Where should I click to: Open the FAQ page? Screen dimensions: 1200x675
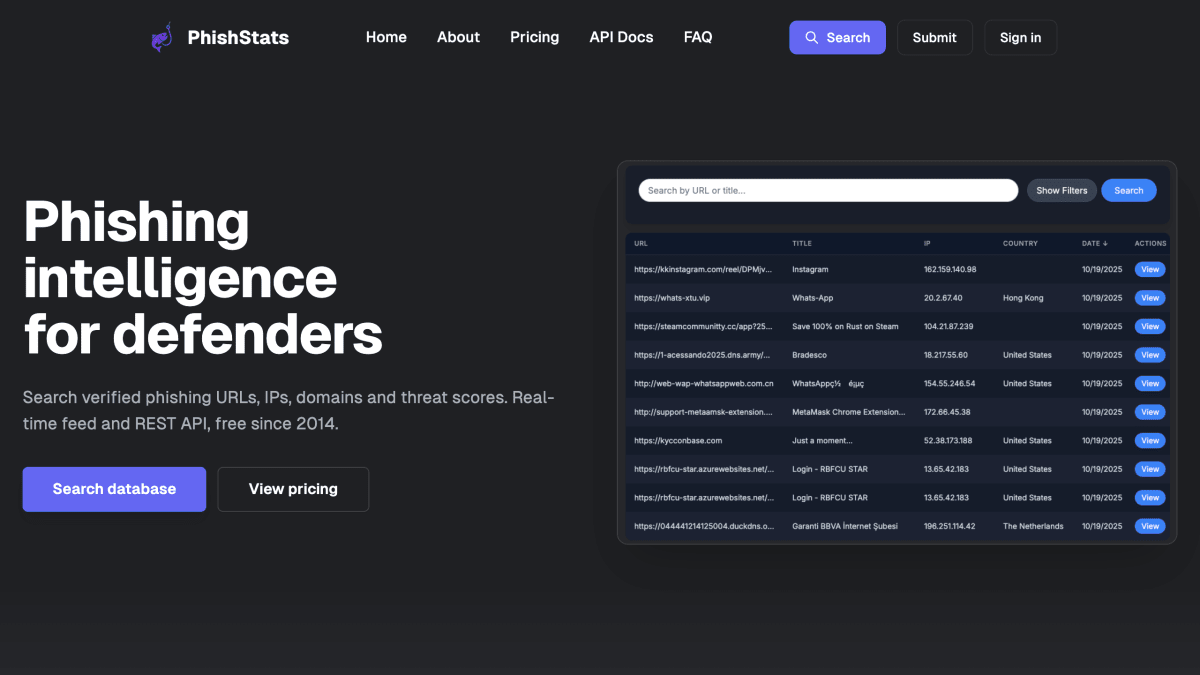(698, 37)
